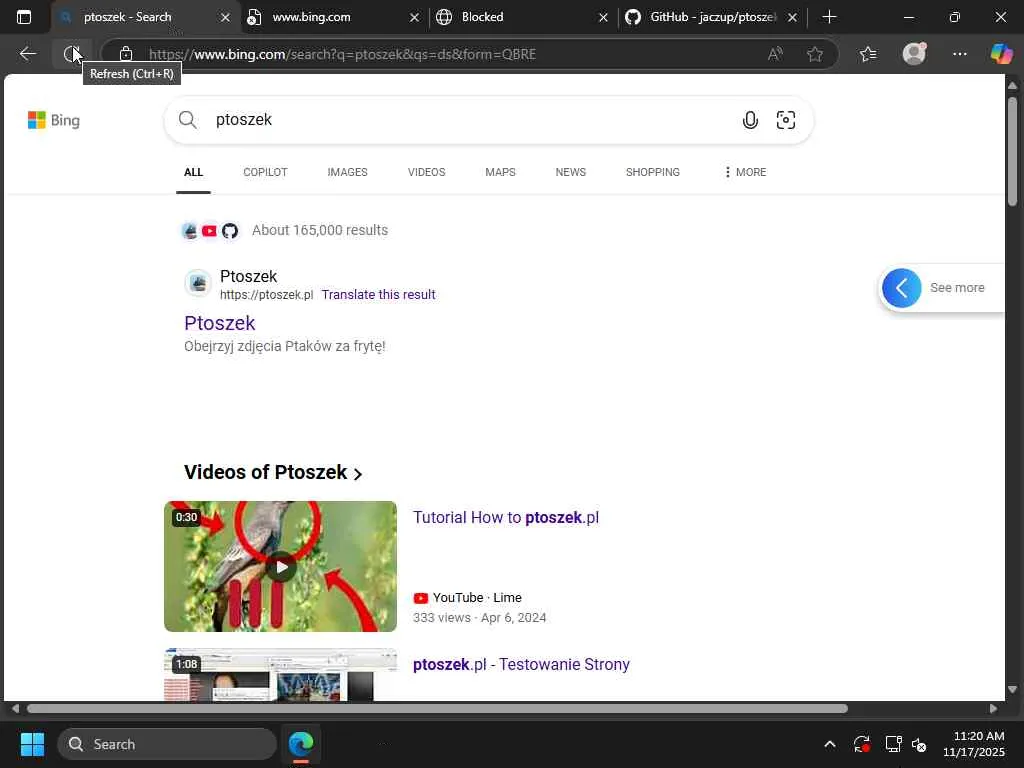Viewport: 1024px width, 768px height.
Task: Click About 165,000 results text
Action: (x=320, y=231)
